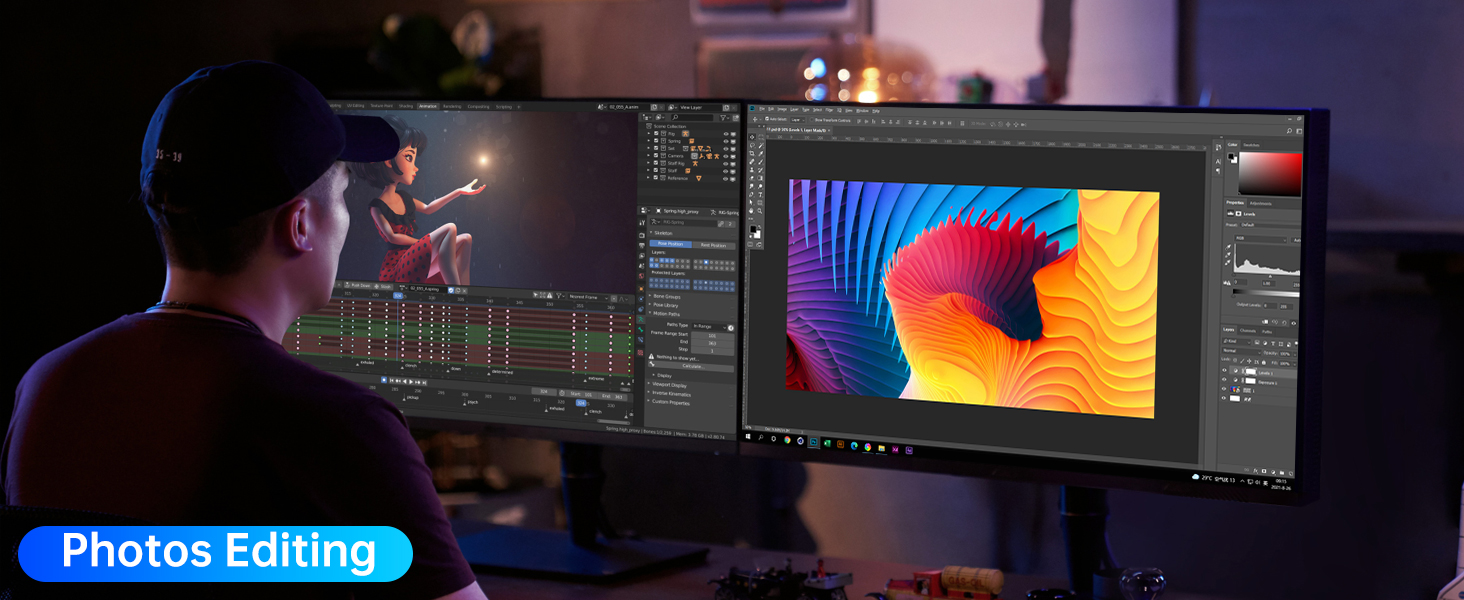Click the Calculate button for motion paths
The image size is (1464, 600).
(691, 364)
